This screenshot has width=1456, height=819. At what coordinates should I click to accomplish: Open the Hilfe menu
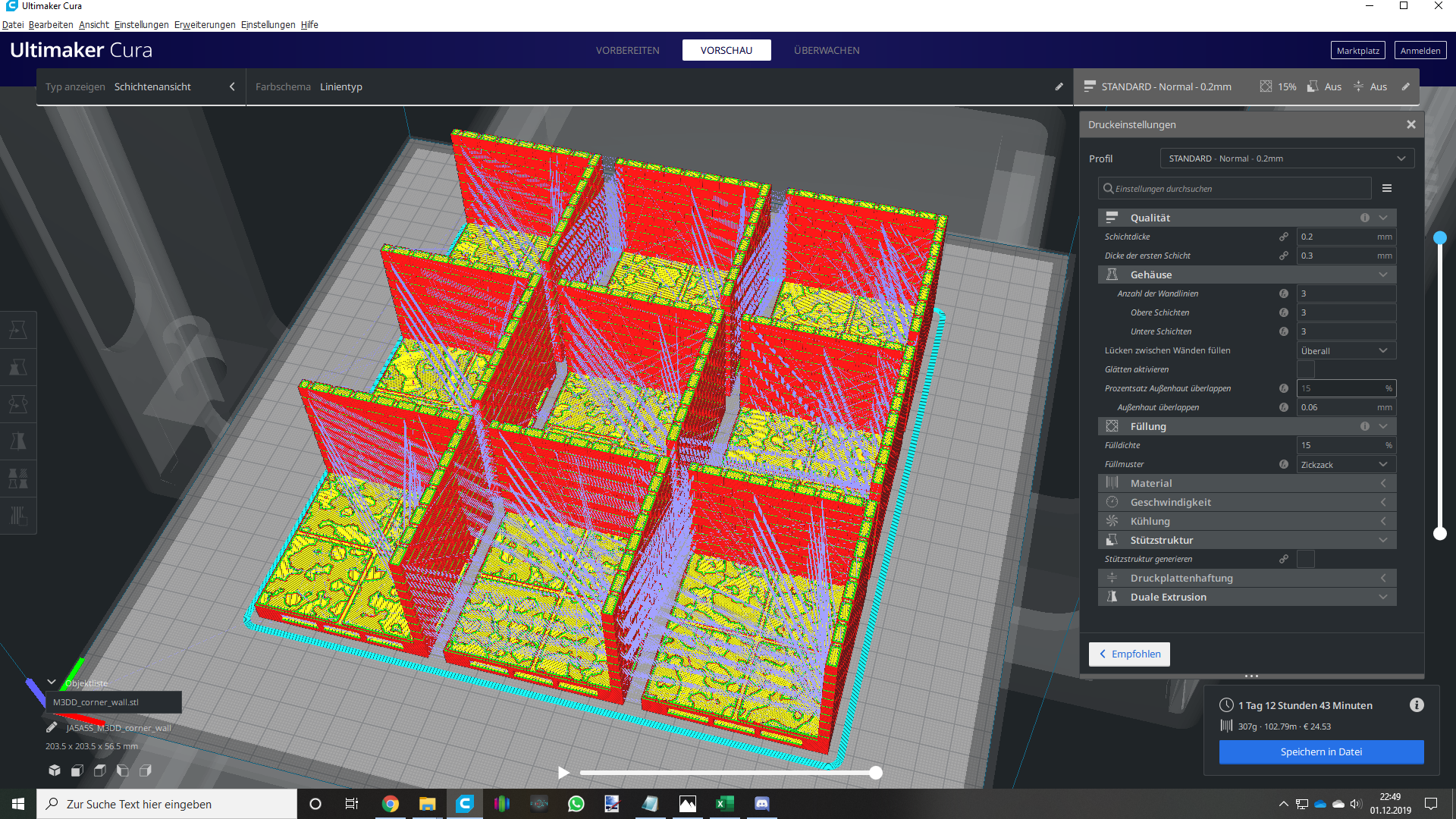pos(309,24)
